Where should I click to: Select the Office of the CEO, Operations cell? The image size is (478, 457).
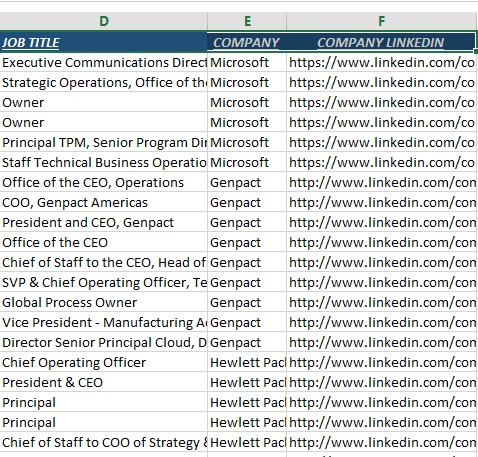[103, 182]
